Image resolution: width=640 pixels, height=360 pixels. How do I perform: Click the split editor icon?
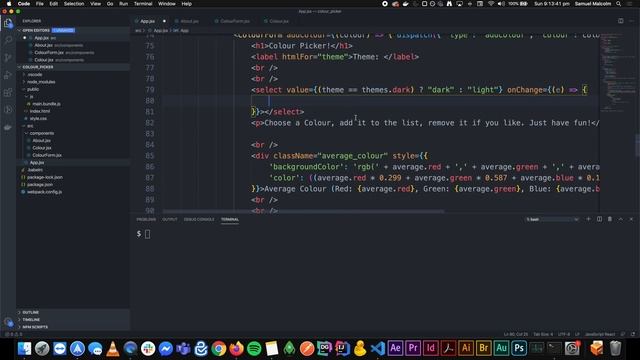pyautogui.click(x=620, y=21)
